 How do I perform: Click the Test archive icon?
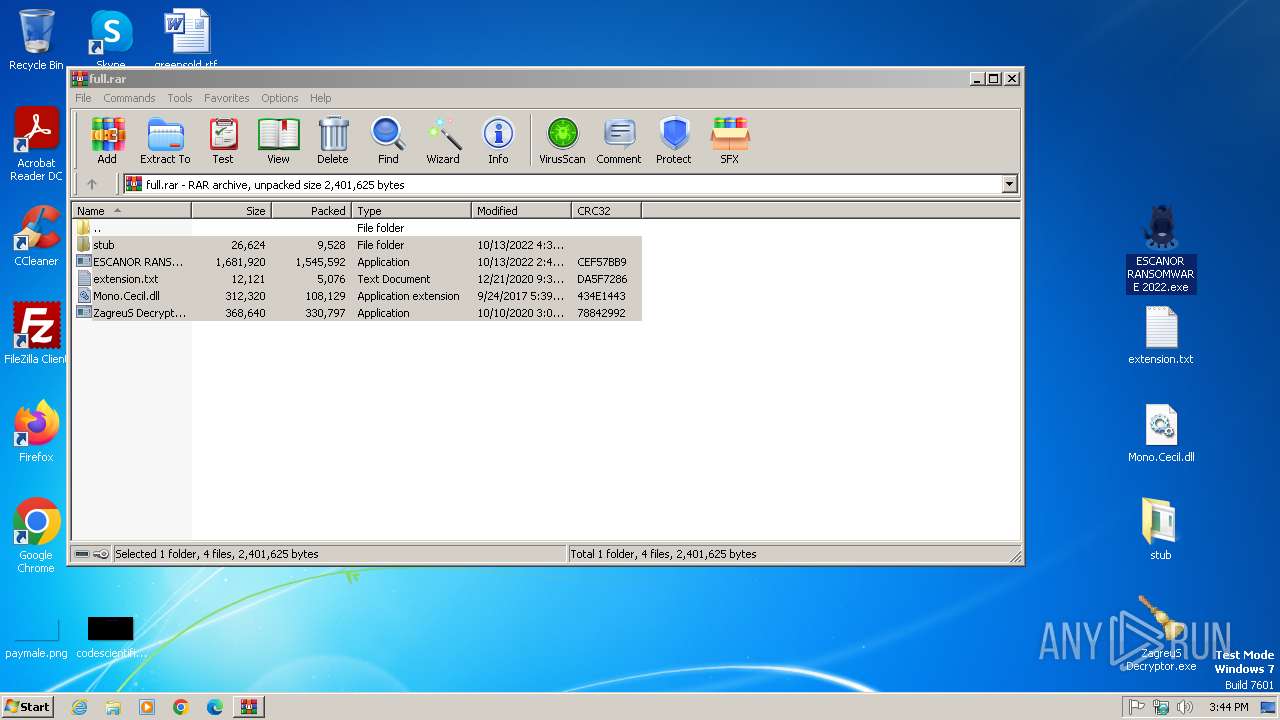(x=223, y=140)
